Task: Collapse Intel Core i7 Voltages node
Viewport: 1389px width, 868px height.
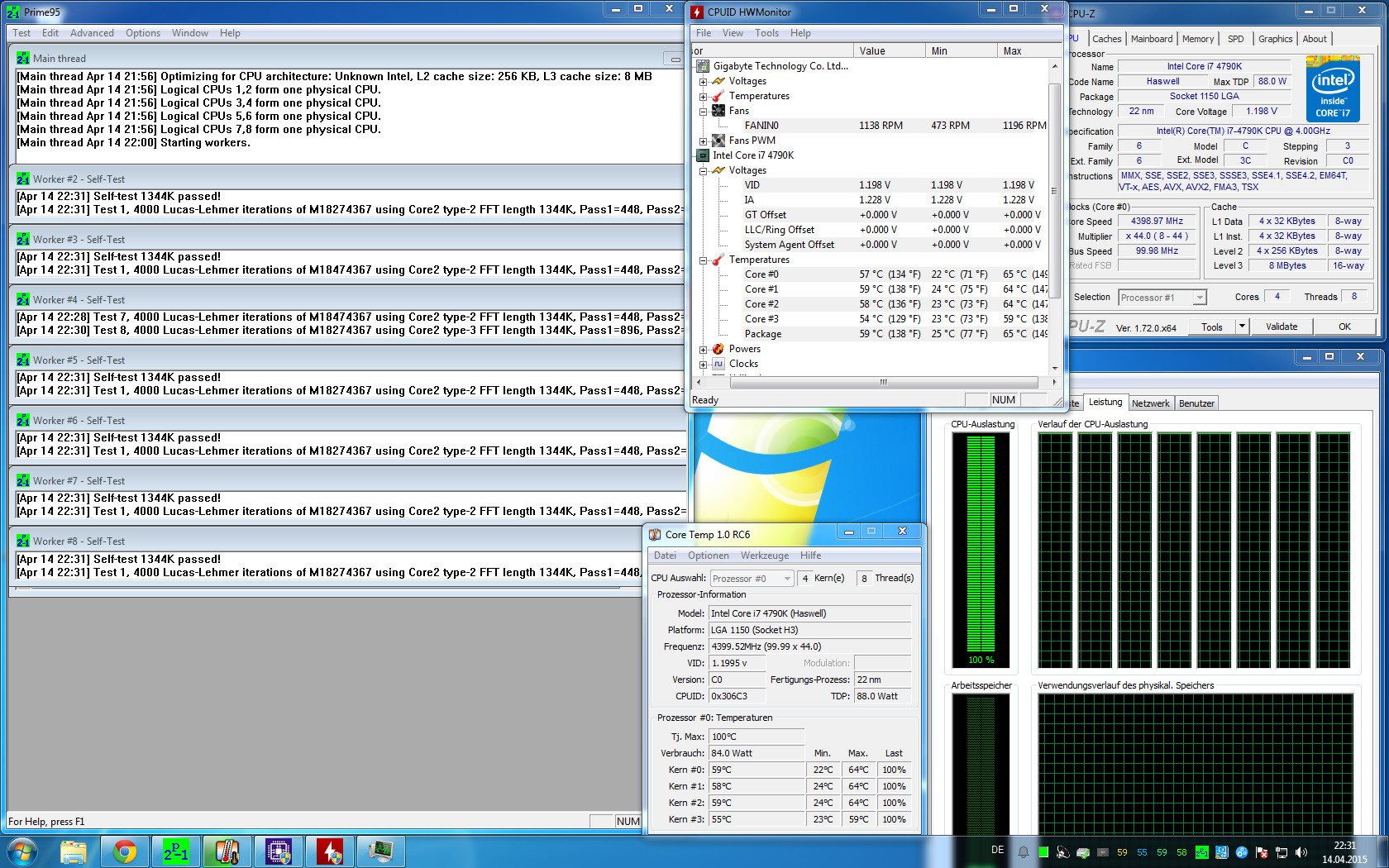Action: (703, 170)
